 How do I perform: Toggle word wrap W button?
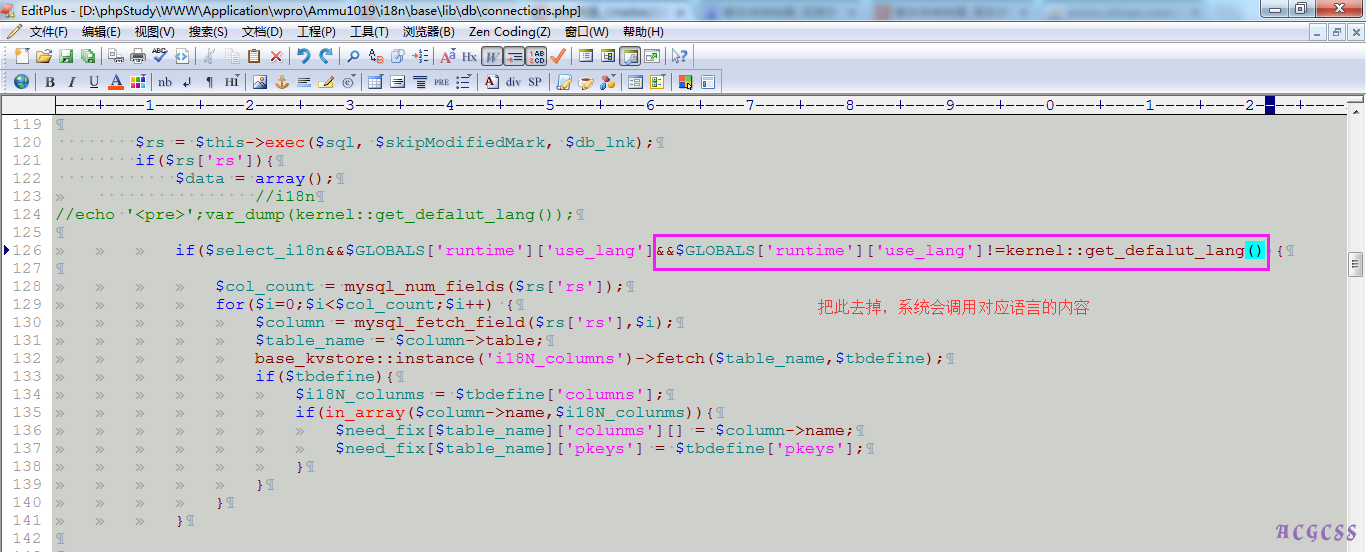point(492,56)
